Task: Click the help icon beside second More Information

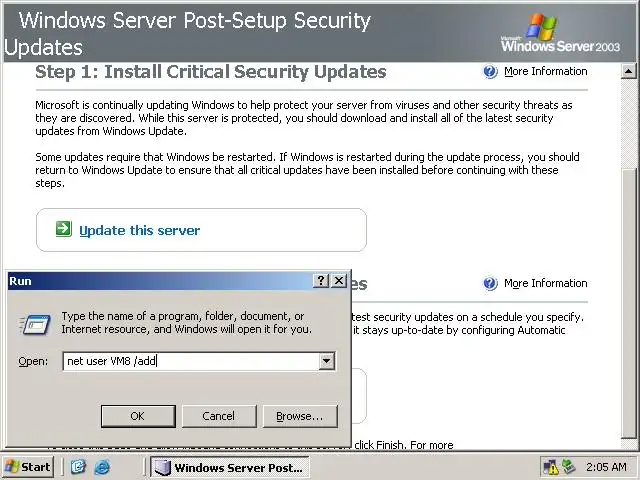Action: tap(490, 283)
